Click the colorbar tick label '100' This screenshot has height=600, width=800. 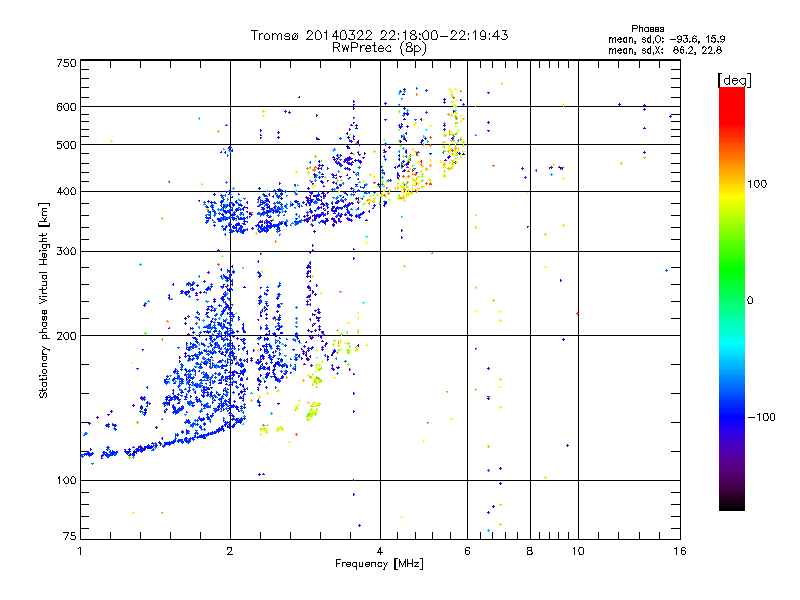point(757,184)
